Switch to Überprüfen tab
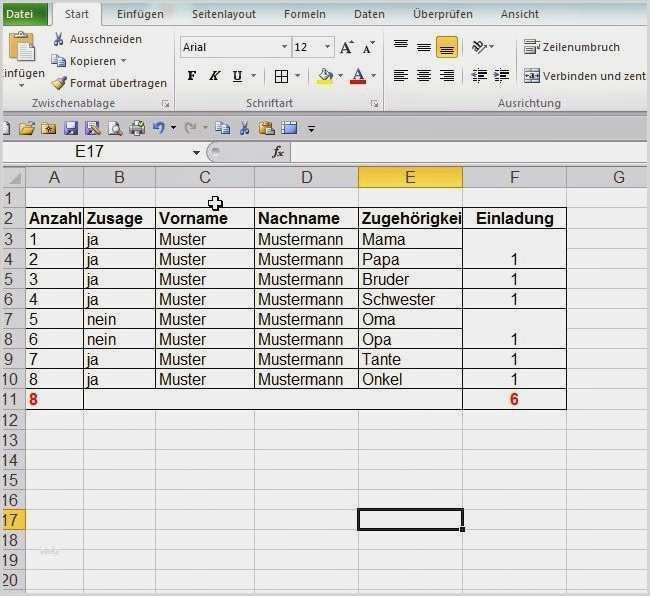The height and width of the screenshot is (596, 650). point(442,14)
